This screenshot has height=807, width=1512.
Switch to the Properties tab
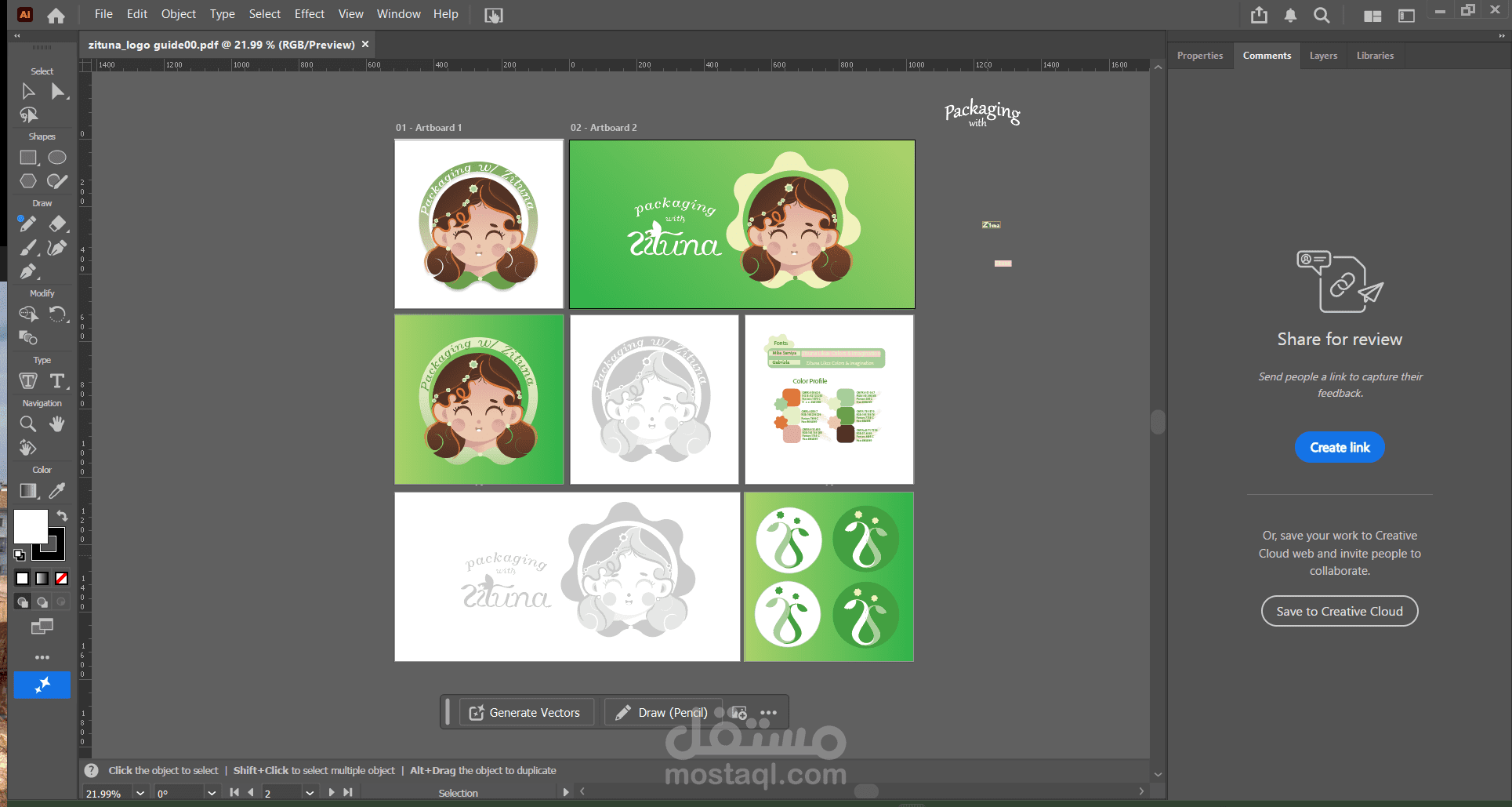(x=1200, y=56)
